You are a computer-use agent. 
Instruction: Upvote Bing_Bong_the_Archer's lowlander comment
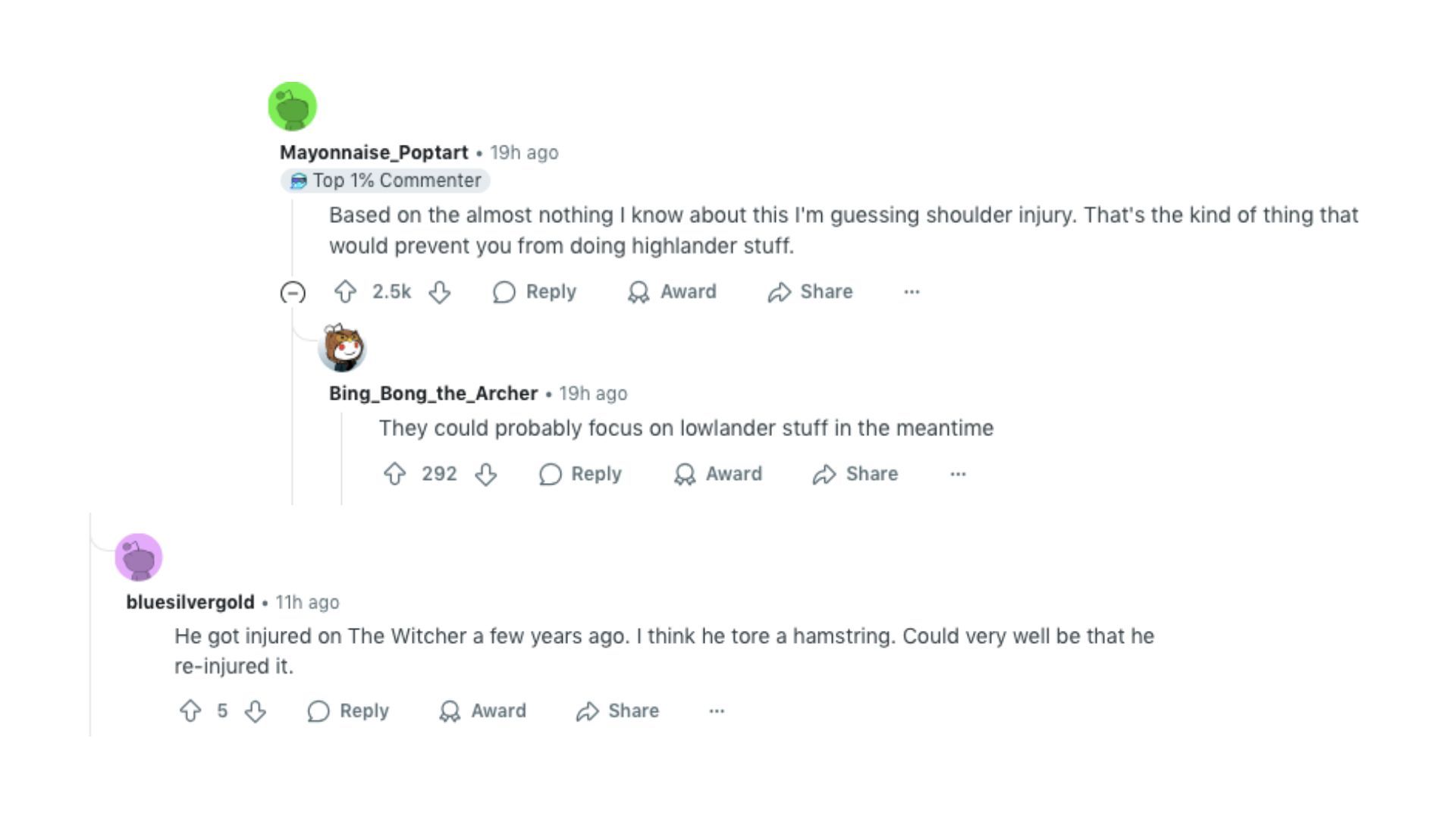click(394, 474)
